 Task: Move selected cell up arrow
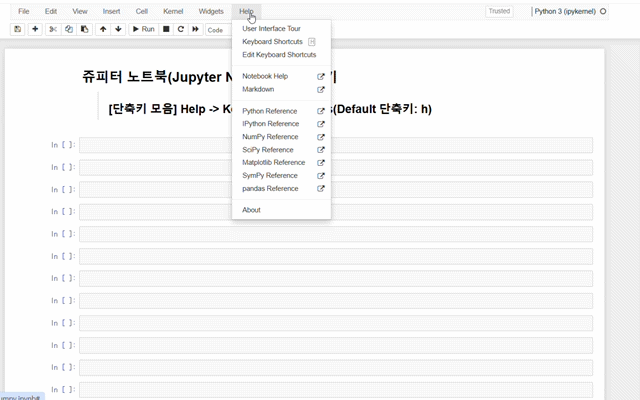tap(103, 29)
